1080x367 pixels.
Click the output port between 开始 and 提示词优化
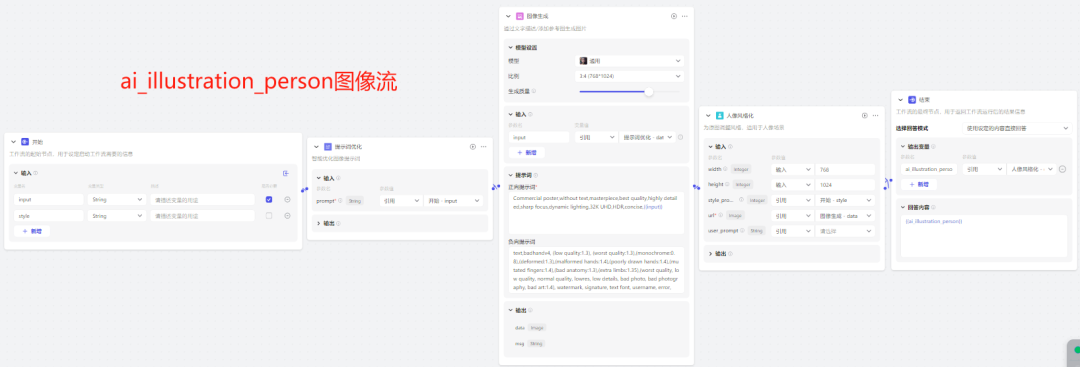pyautogui.click(x=304, y=189)
